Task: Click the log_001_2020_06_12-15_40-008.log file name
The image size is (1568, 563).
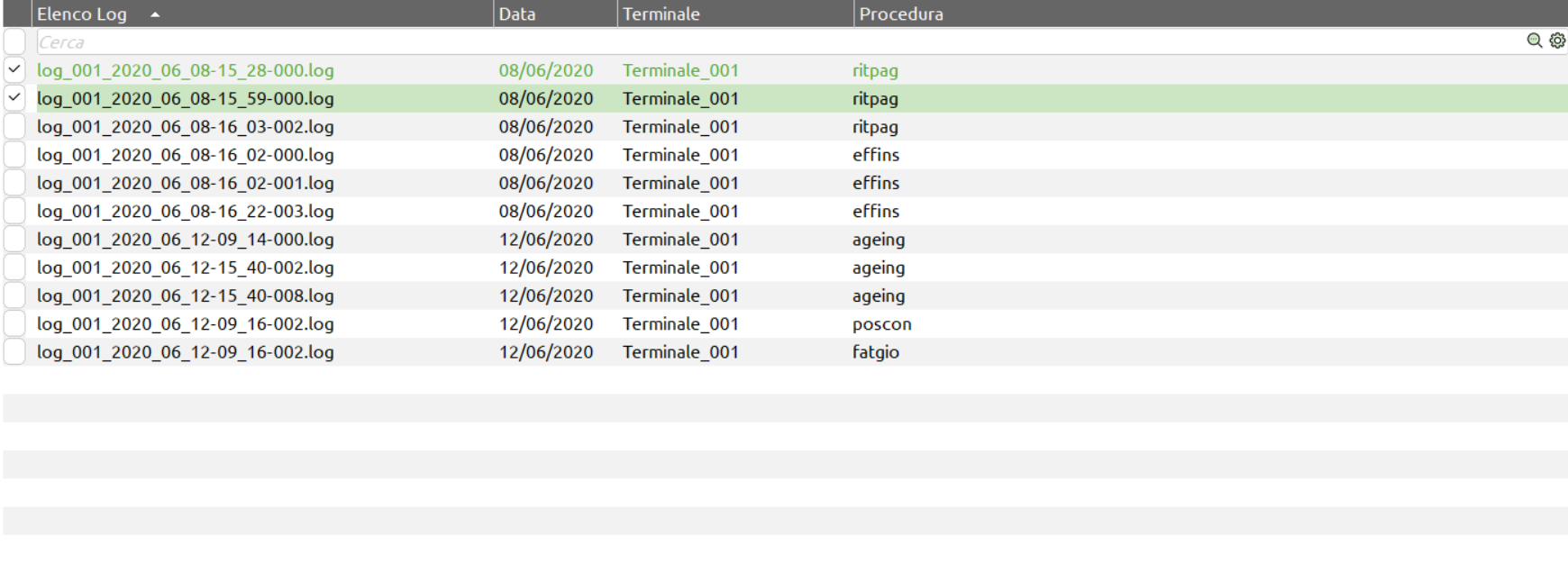Action: [185, 295]
